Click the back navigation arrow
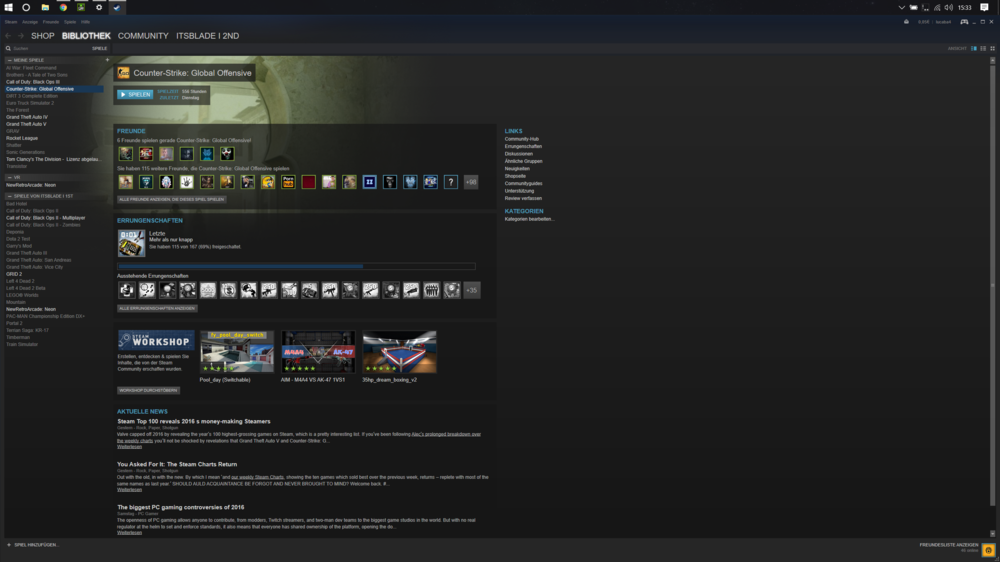1000x562 pixels. click(8, 36)
